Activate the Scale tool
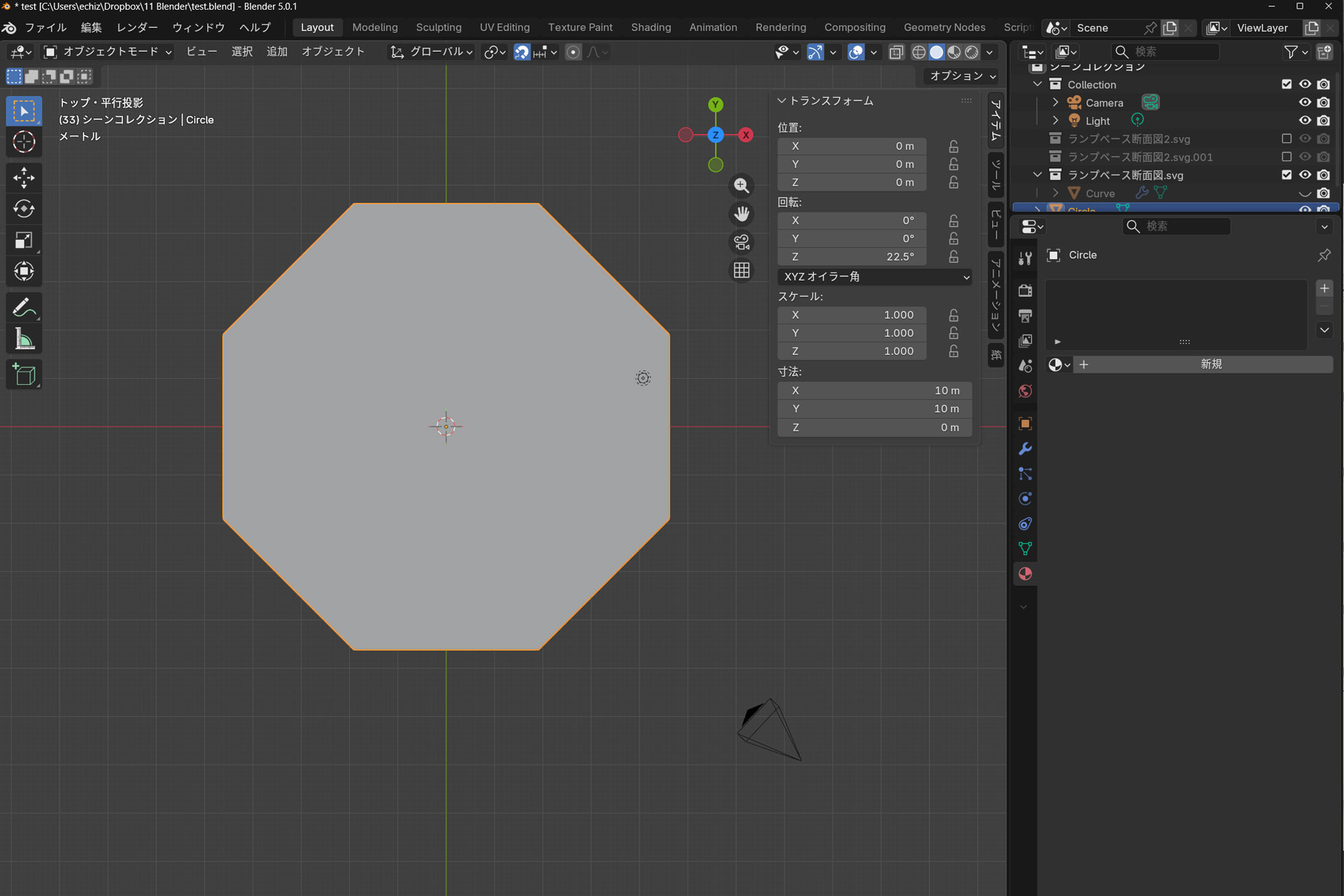This screenshot has width=1344, height=896. [x=24, y=240]
